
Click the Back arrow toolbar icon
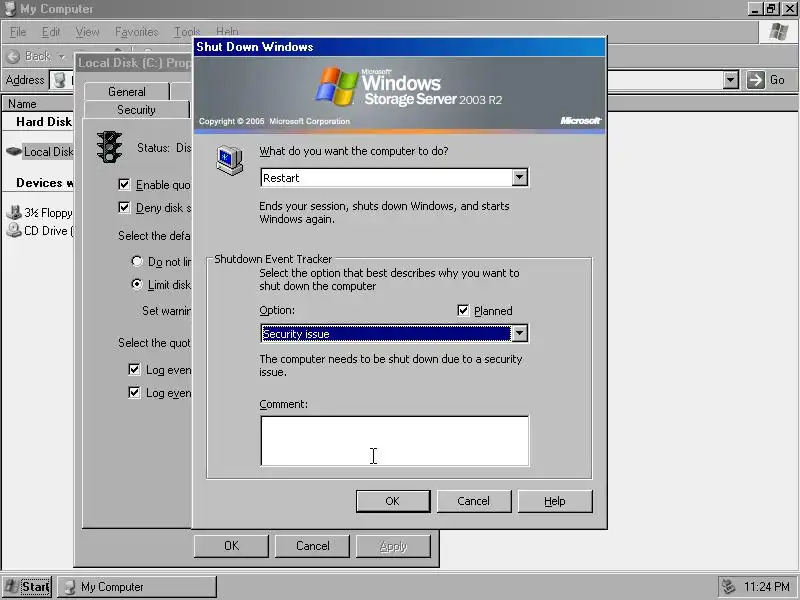point(13,56)
